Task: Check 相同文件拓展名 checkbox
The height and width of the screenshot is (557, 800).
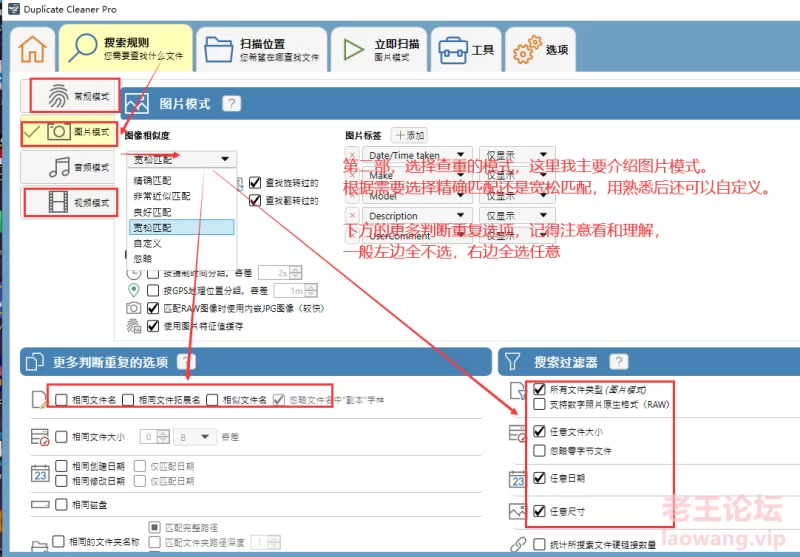Action: coord(128,400)
